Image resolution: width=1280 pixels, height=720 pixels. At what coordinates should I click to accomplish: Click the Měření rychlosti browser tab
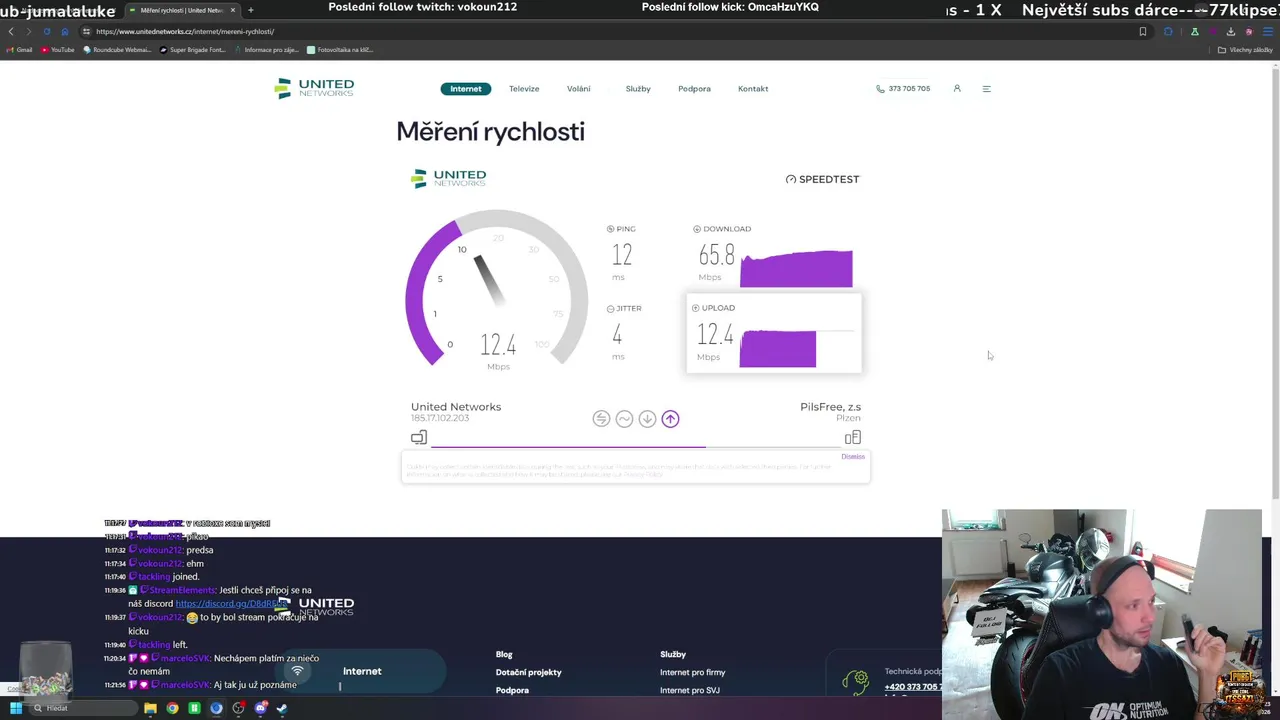pyautogui.click(x=181, y=10)
